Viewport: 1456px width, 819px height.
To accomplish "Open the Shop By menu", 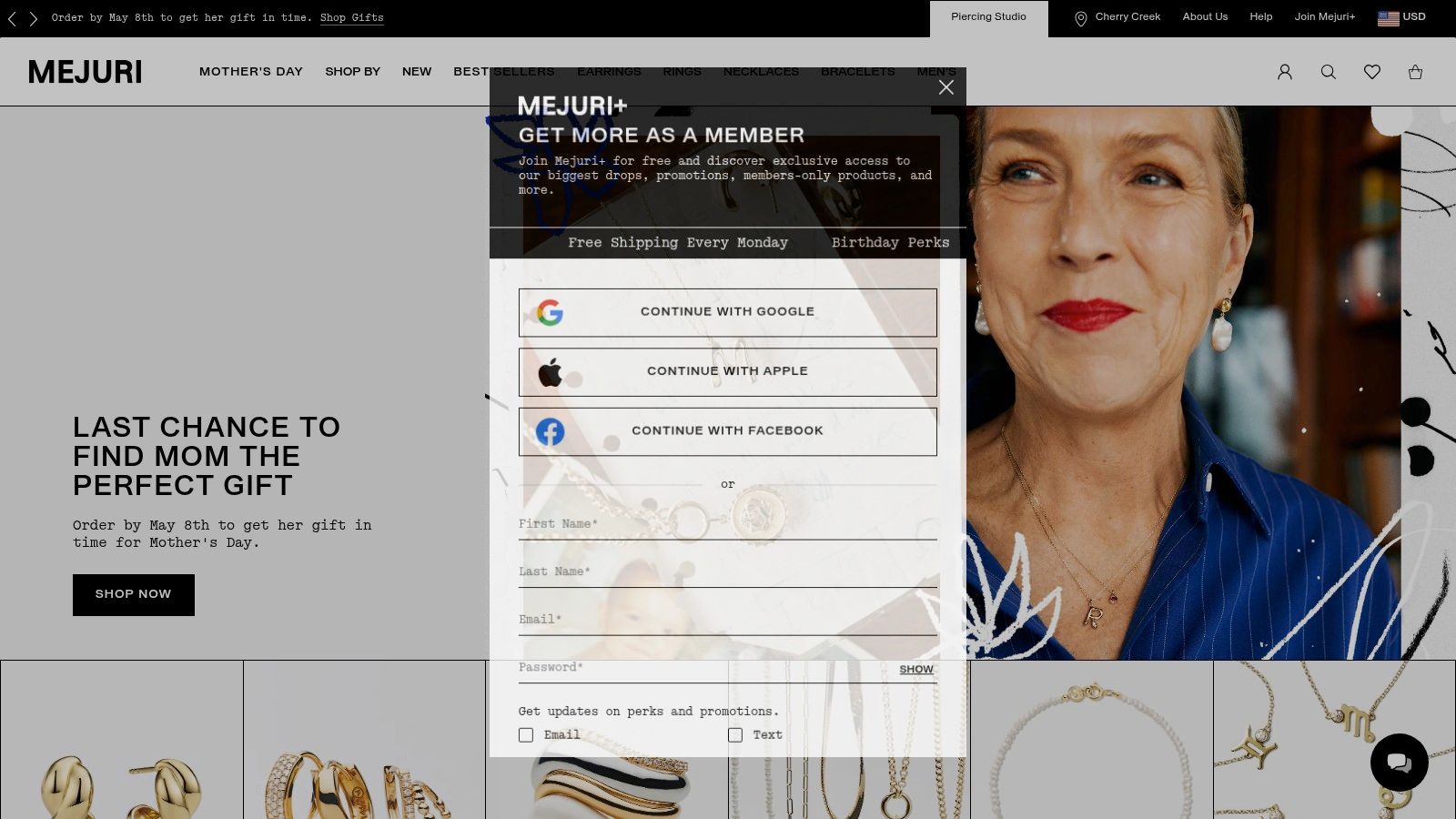I will coord(353,72).
